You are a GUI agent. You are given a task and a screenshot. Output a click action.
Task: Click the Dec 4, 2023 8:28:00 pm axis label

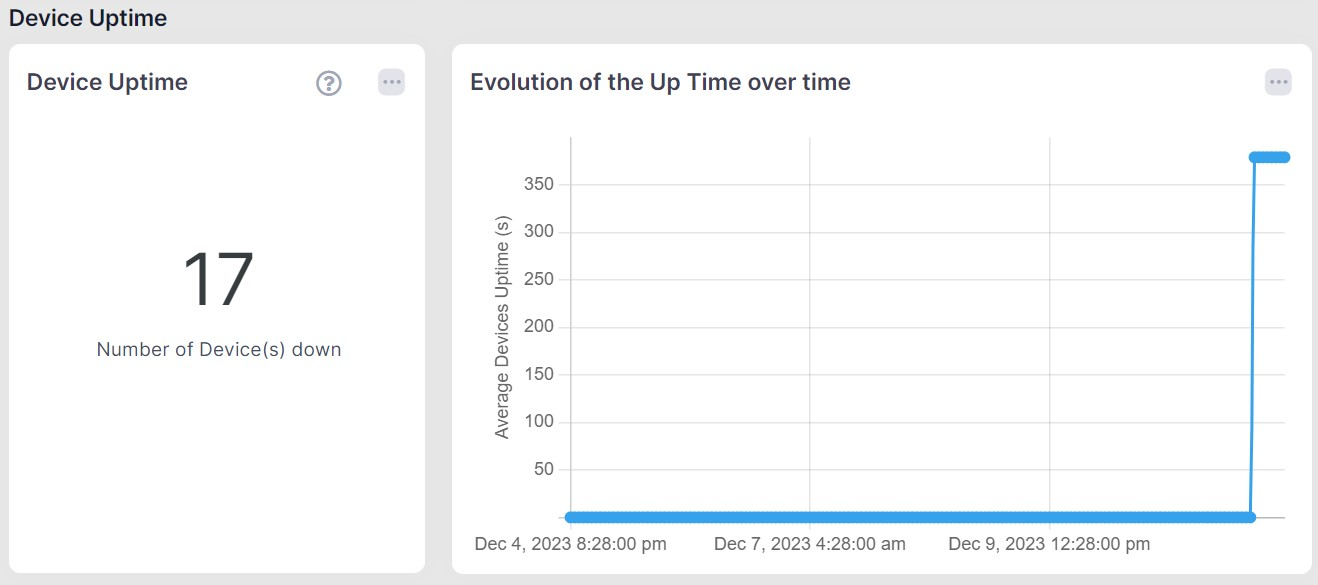[x=570, y=544]
